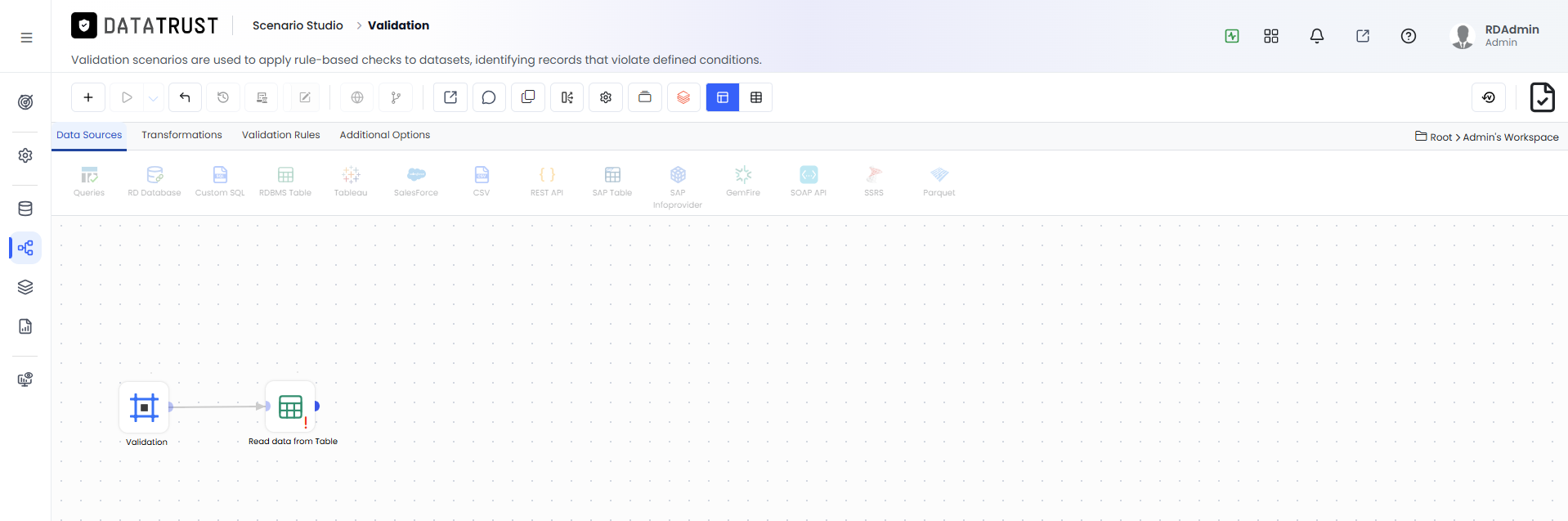This screenshot has height=521, width=1568.
Task: Switch to the Transformations tab
Action: click(181, 135)
